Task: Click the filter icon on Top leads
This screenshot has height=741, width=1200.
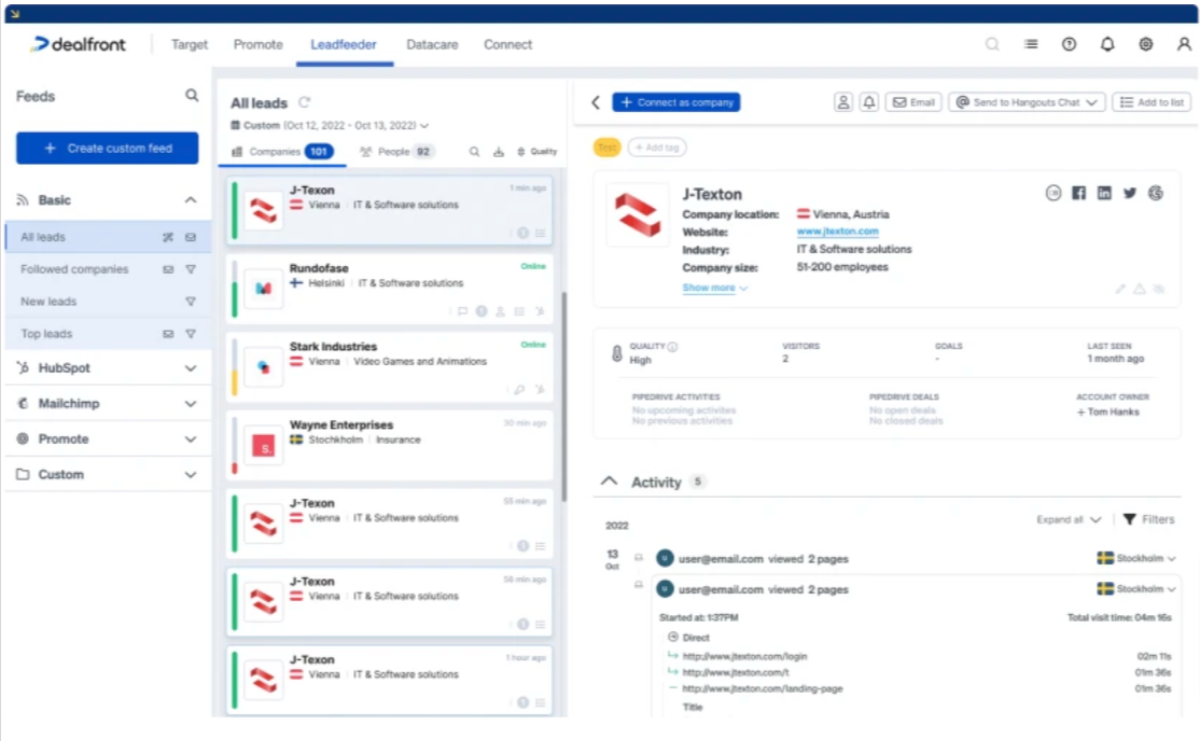Action: (191, 334)
